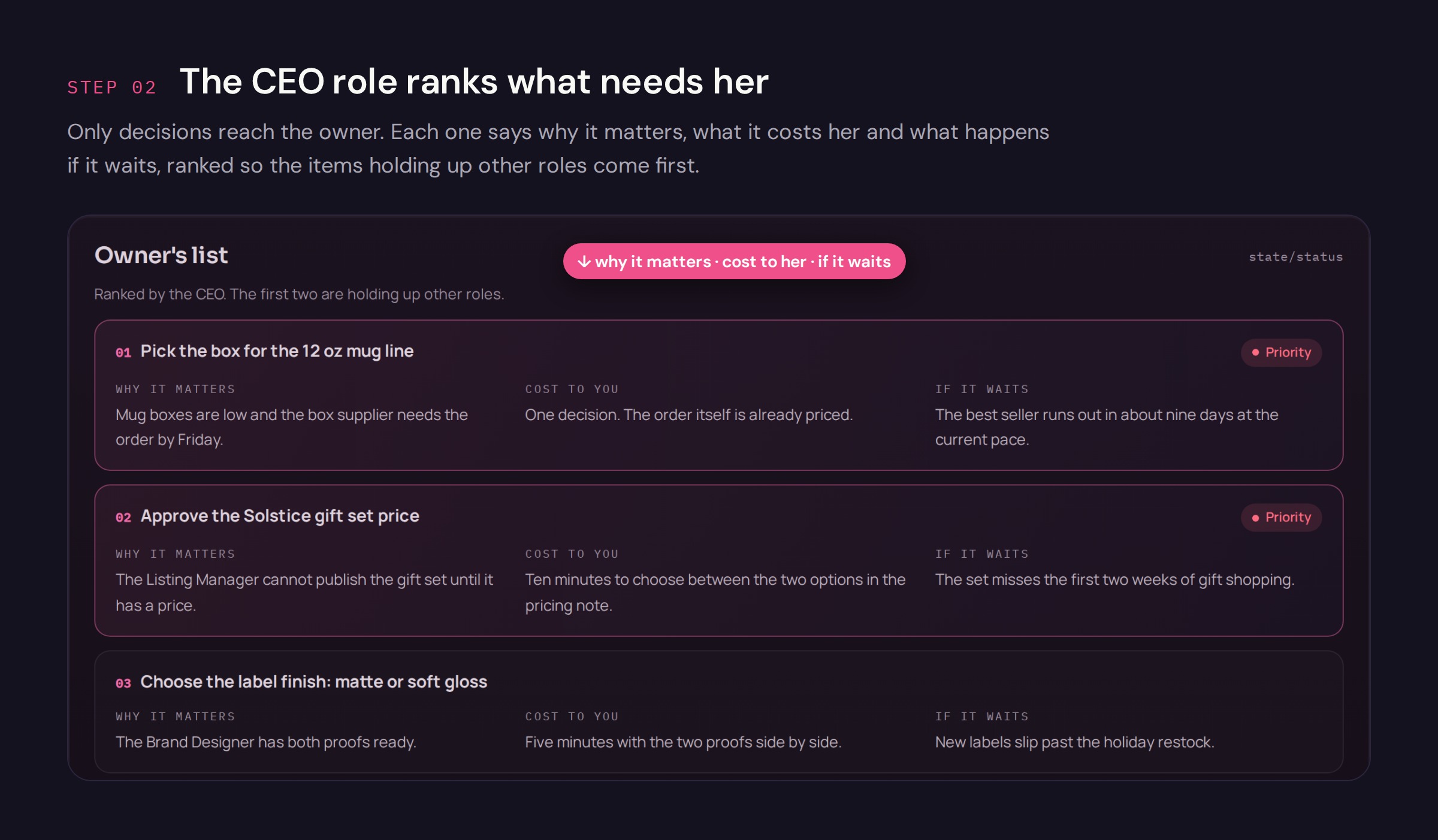Open 'Approve the Solstice gift set price'

pyautogui.click(x=280, y=516)
